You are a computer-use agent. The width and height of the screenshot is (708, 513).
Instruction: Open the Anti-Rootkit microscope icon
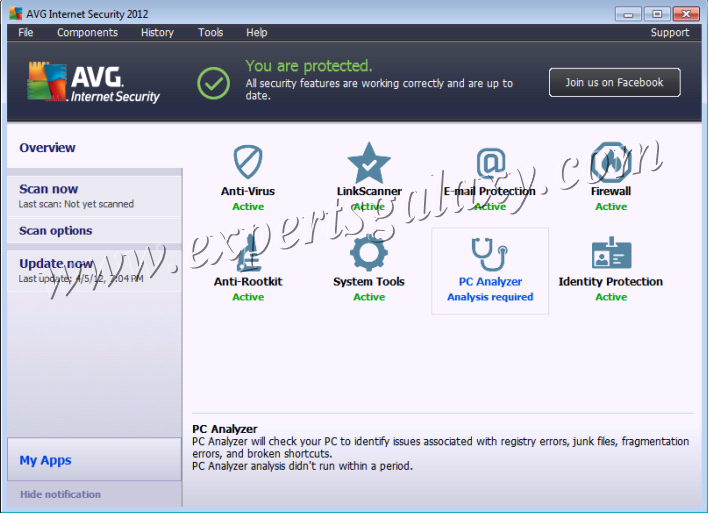[248, 253]
